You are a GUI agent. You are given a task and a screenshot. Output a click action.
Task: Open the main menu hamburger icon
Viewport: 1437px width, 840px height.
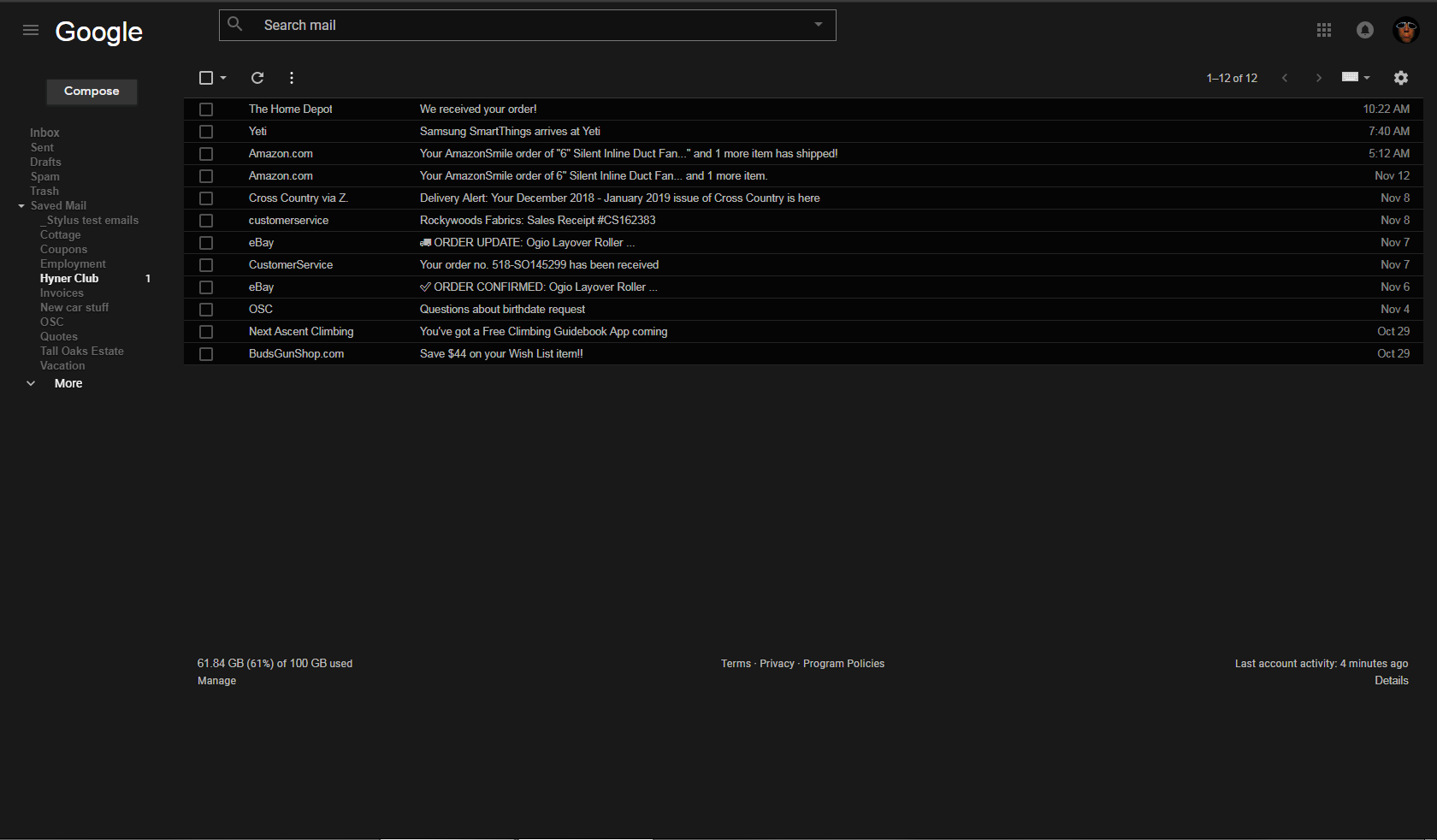pos(31,31)
